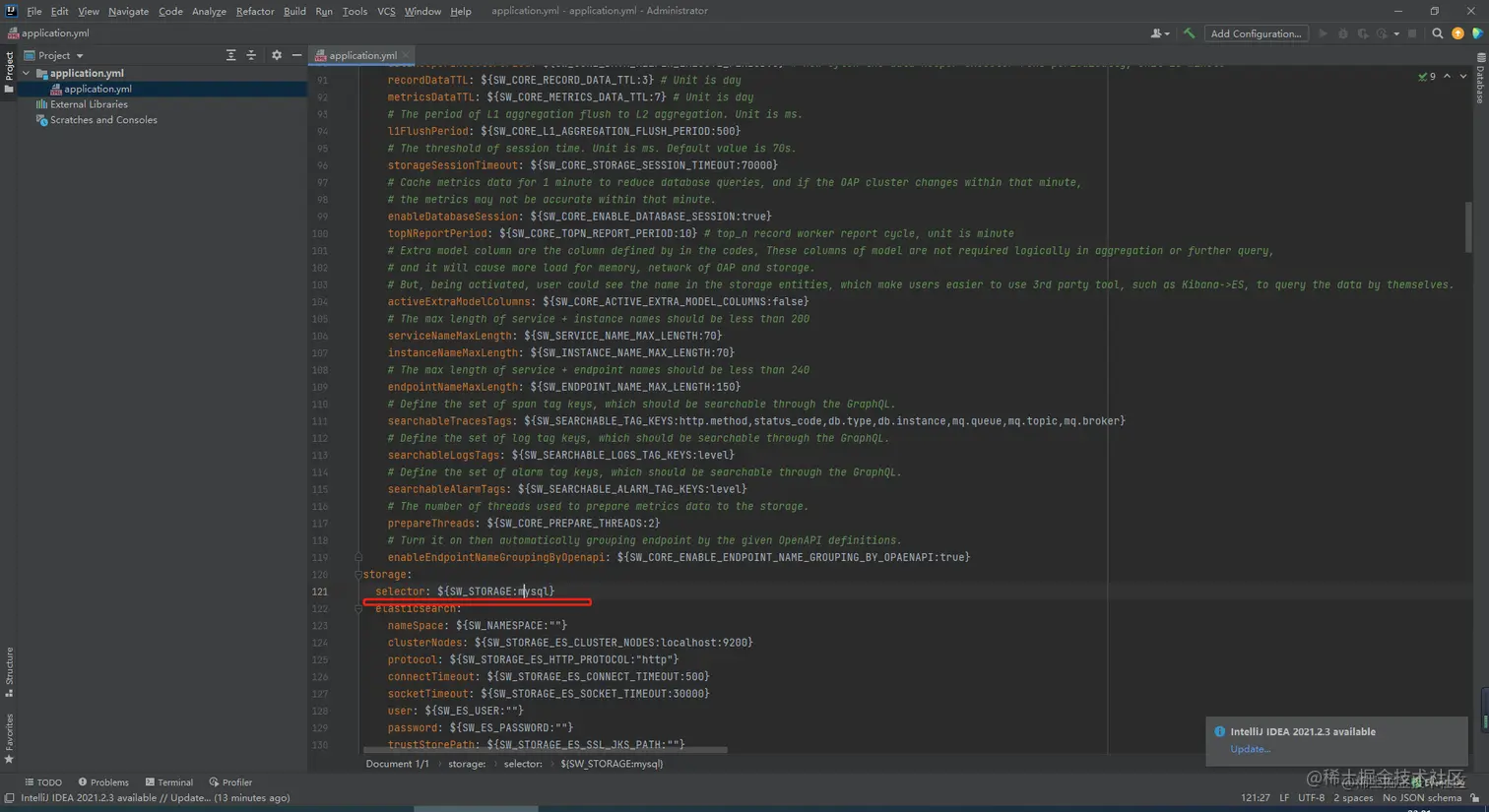Open the Problems tool window
Screen dimensions: 1489x812
click(103, 782)
